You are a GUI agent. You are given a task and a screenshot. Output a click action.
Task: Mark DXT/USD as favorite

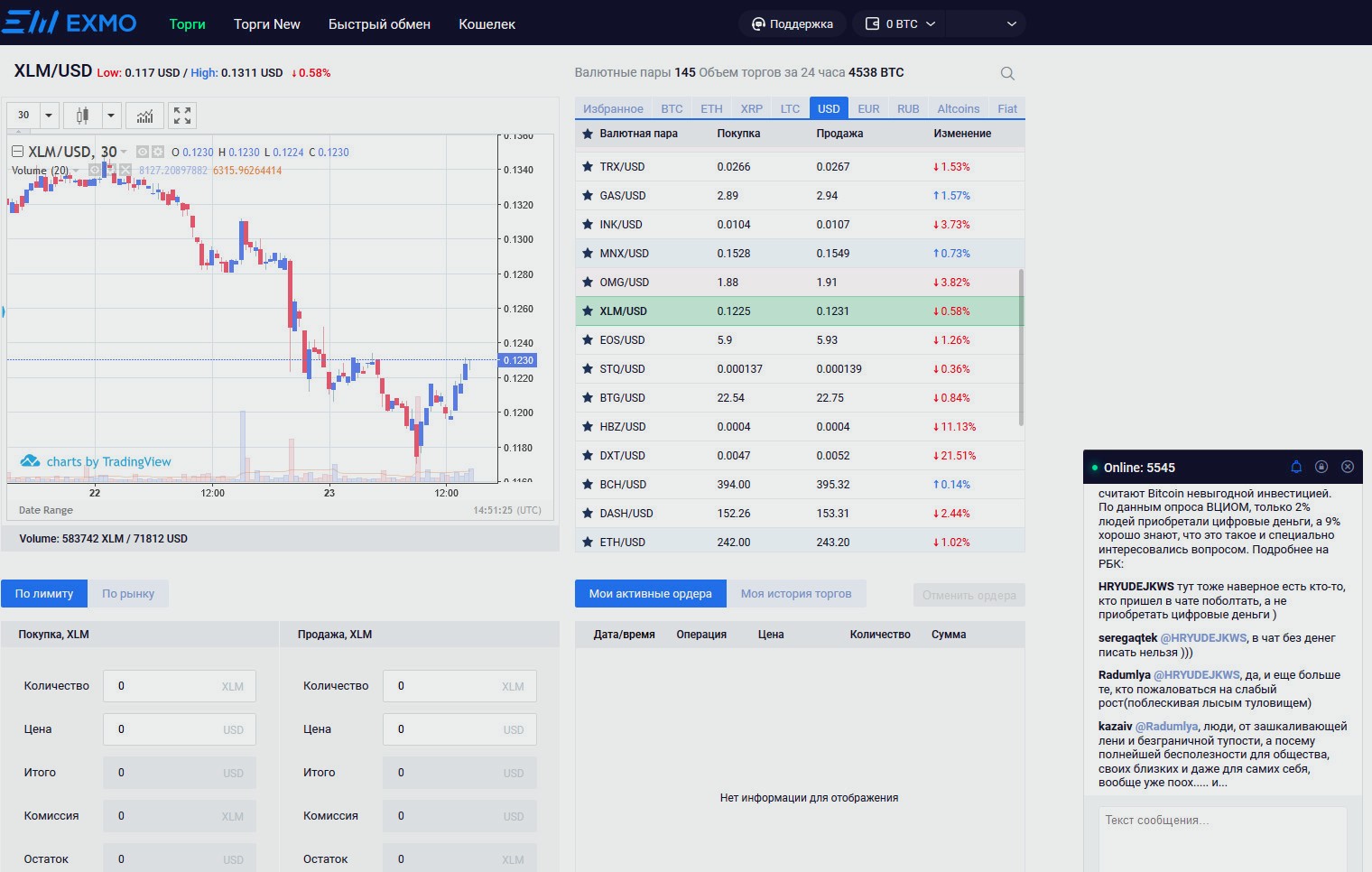pyautogui.click(x=588, y=456)
